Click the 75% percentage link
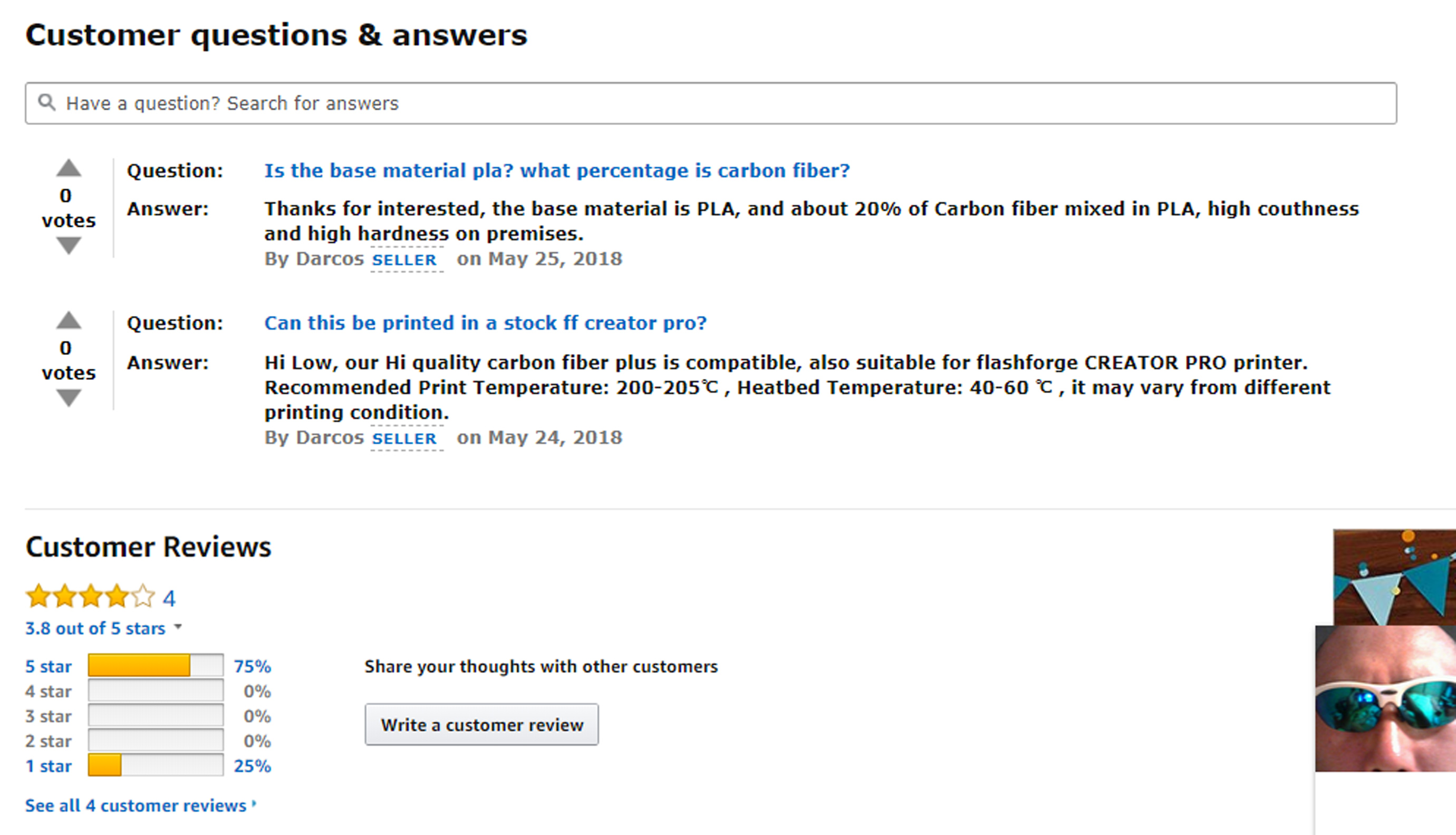Image resolution: width=1456 pixels, height=835 pixels. 252,666
